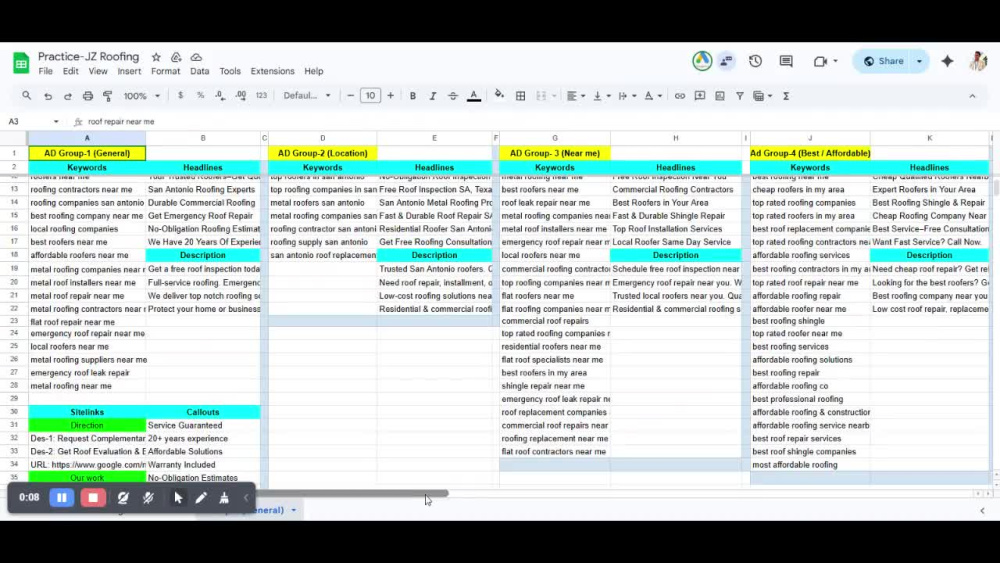
Task: Select the 'AD Group-1 (General)' cell
Action: pyautogui.click(x=87, y=153)
